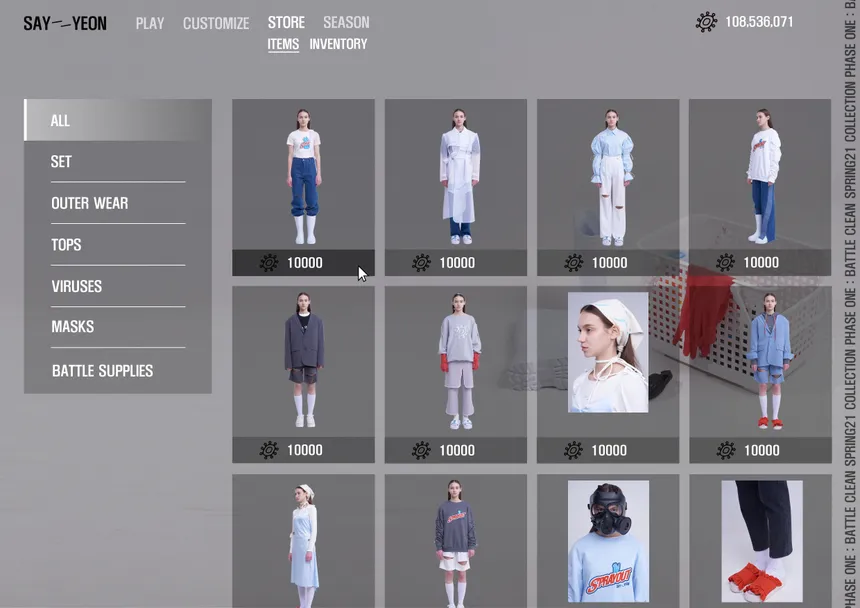Click the 10000 price under white sweatshirt side-view

(x=761, y=263)
